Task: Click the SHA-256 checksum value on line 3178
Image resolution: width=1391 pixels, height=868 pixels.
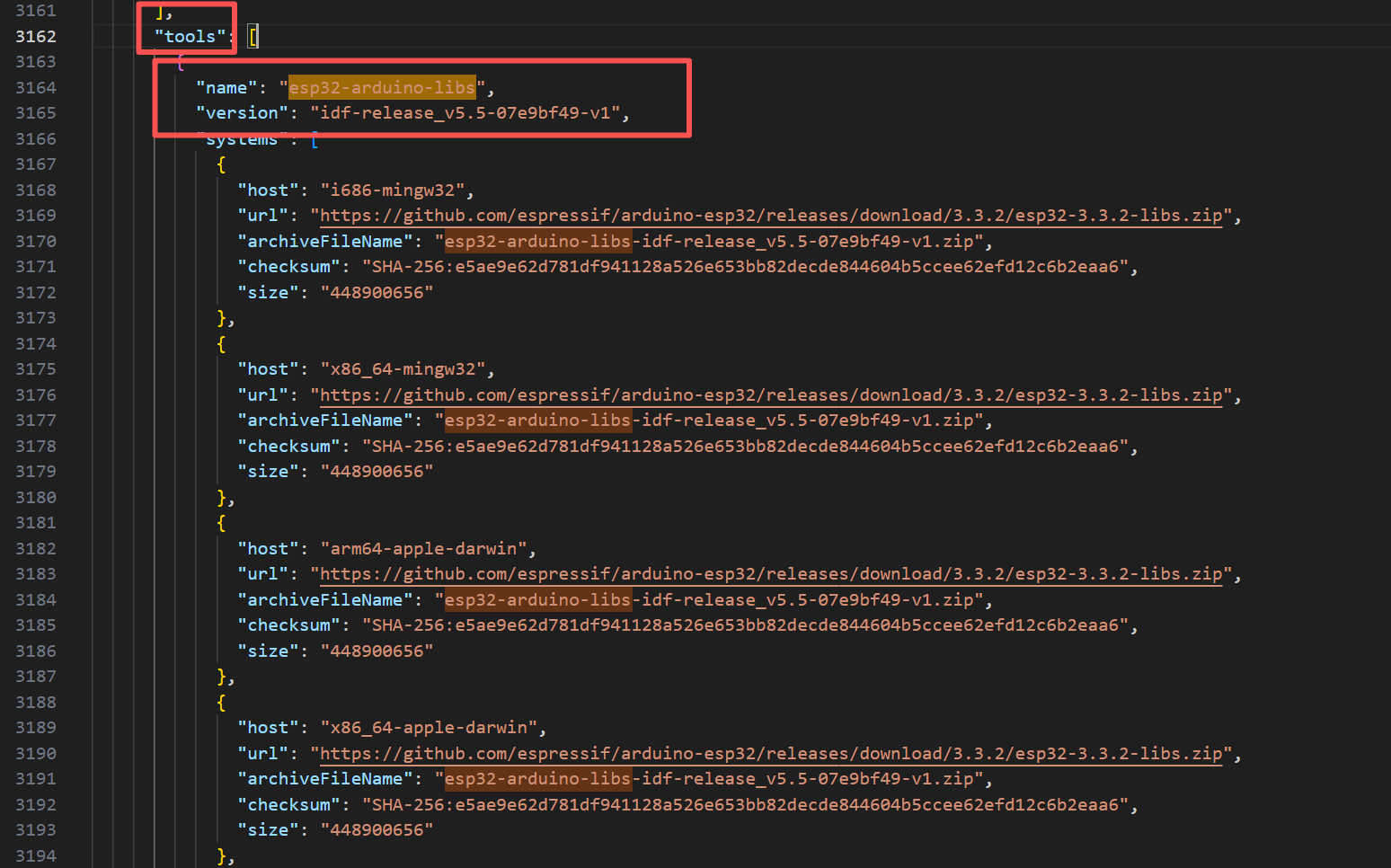Action: tap(746, 447)
